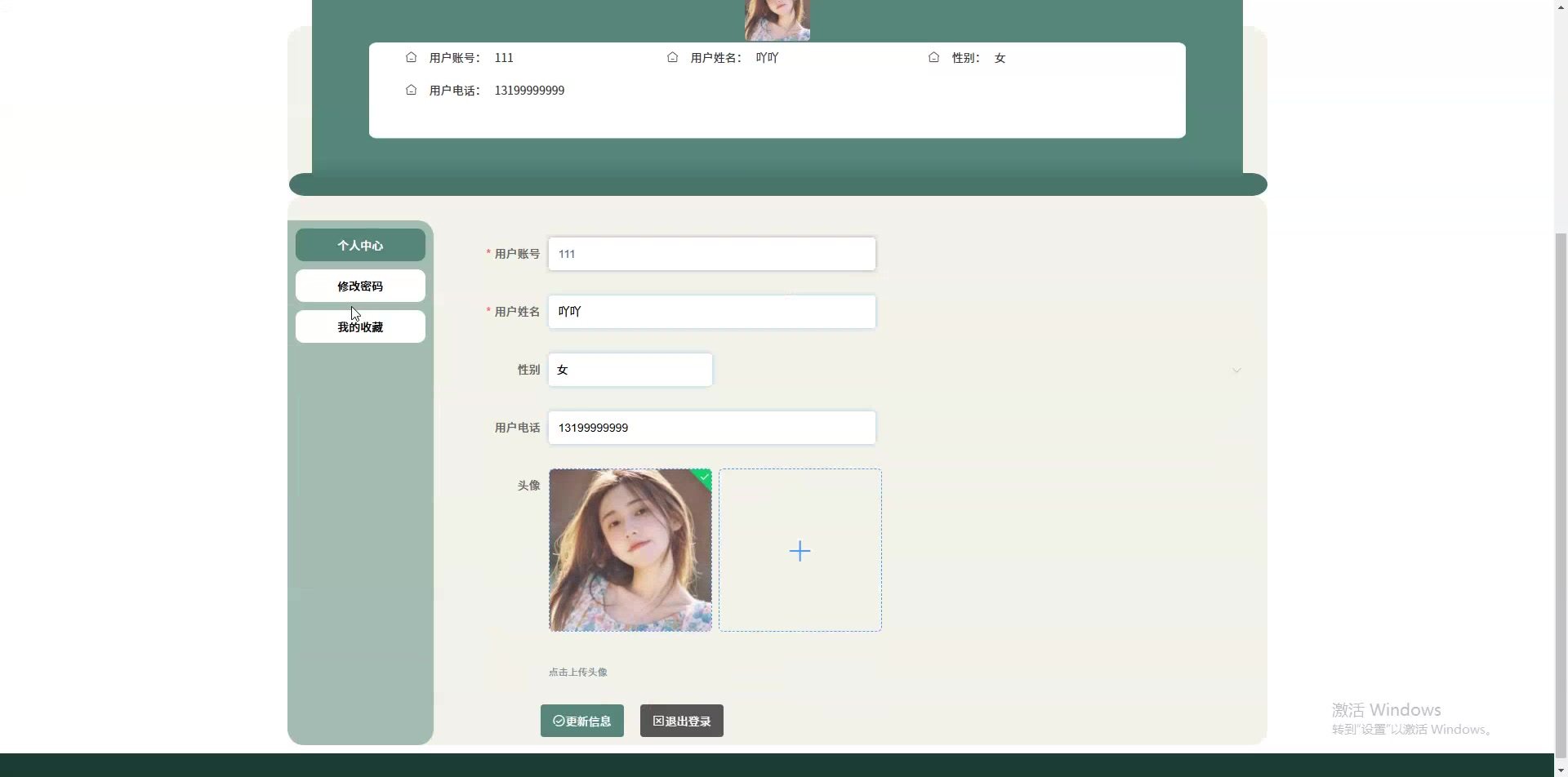Click the green checkmark badge on the avatar
1568x777 pixels.
click(x=704, y=477)
